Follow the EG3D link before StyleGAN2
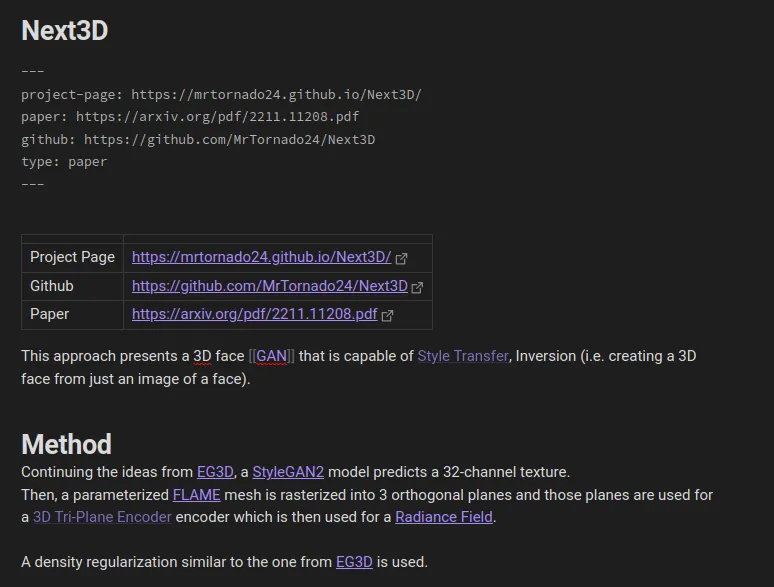 [215, 472]
